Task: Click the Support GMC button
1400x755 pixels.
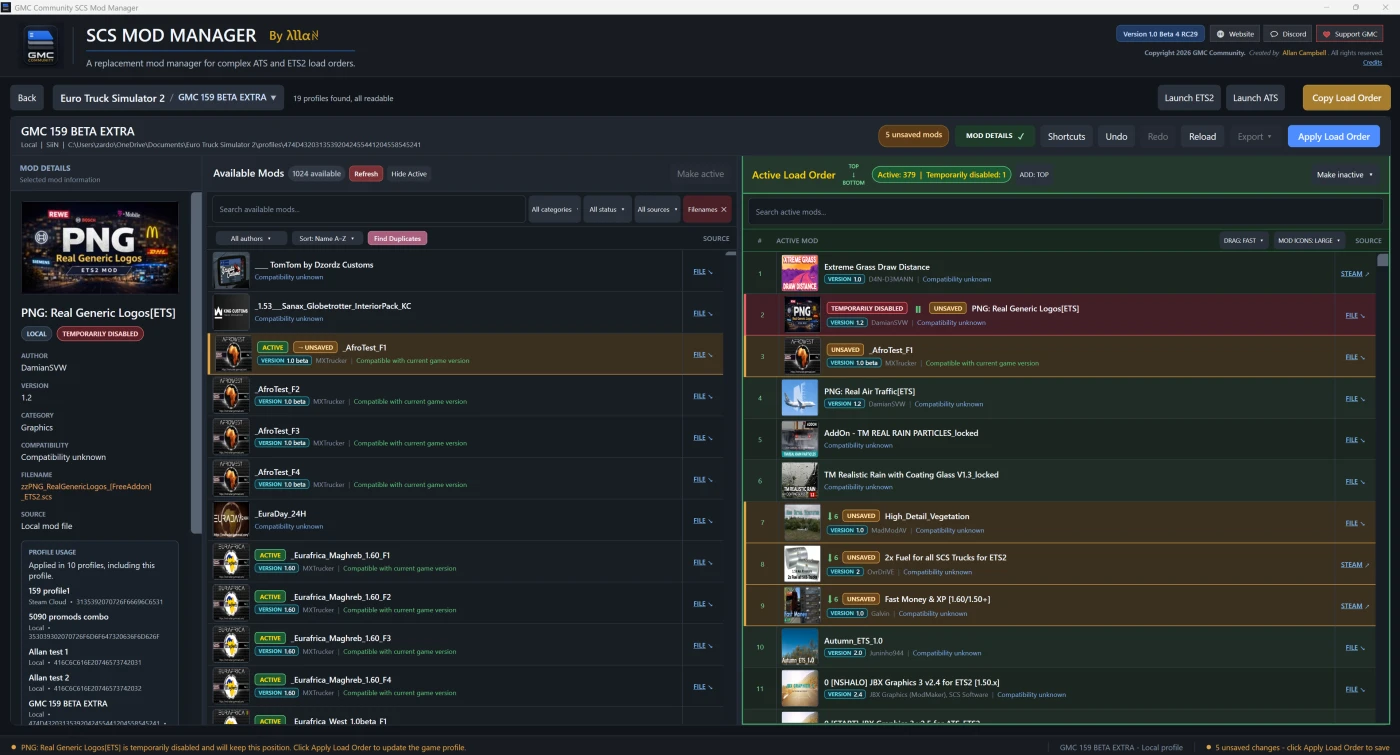Action: click(1350, 34)
